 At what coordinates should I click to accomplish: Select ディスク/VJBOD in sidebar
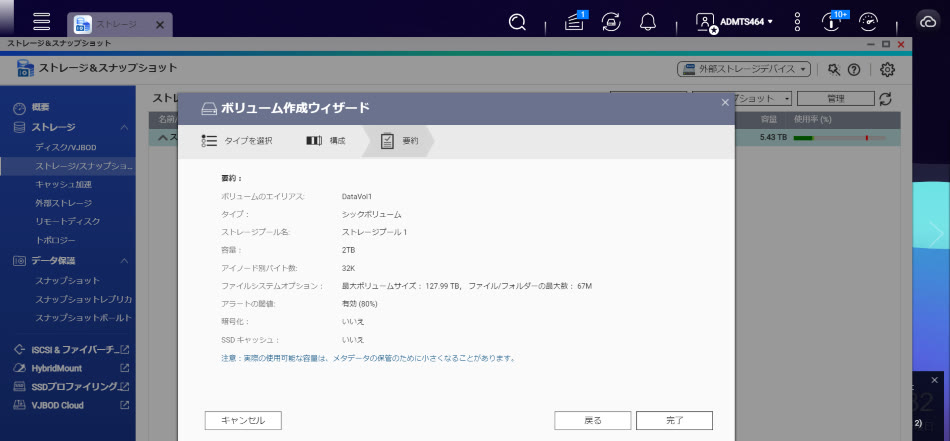[x=65, y=147]
